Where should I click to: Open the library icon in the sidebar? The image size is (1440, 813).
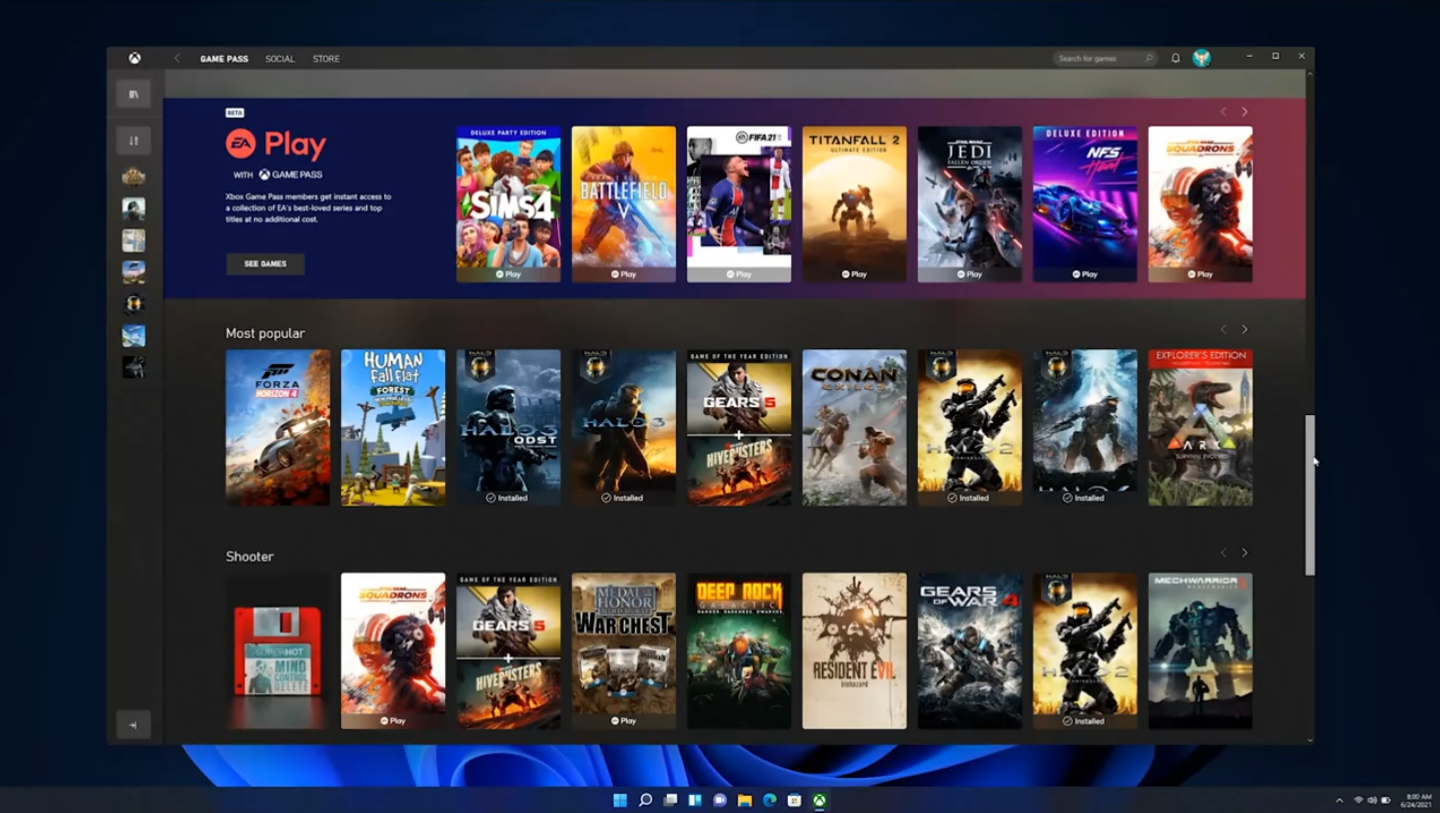[x=133, y=94]
